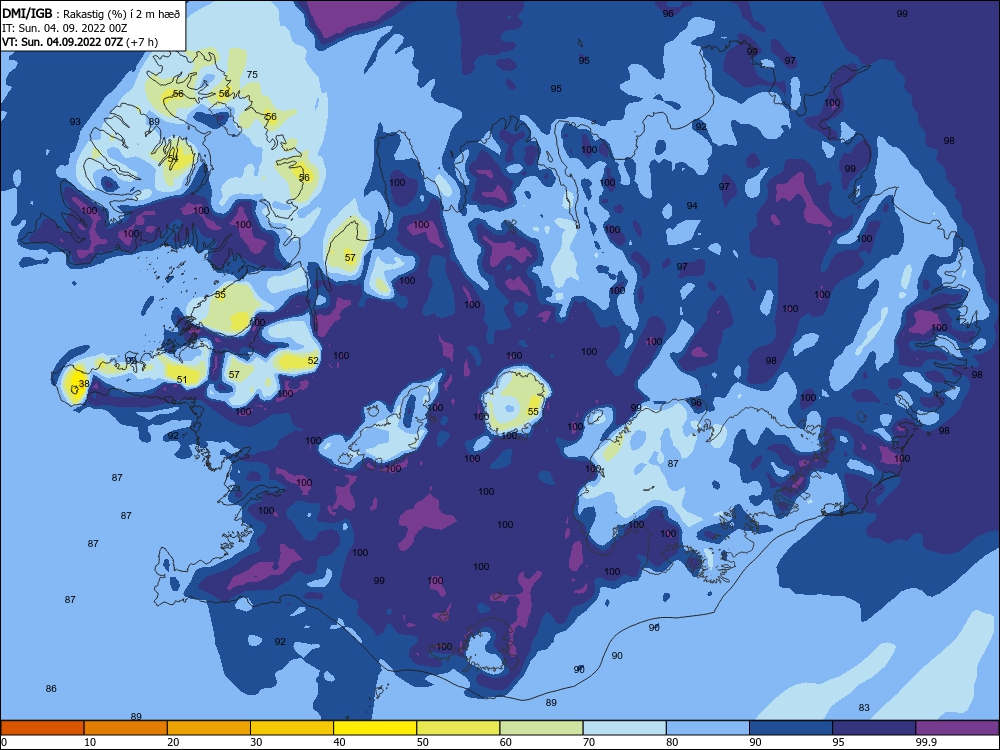The image size is (1000, 750).
Task: Click the humidity value 94 on the map
Action: (x=692, y=205)
